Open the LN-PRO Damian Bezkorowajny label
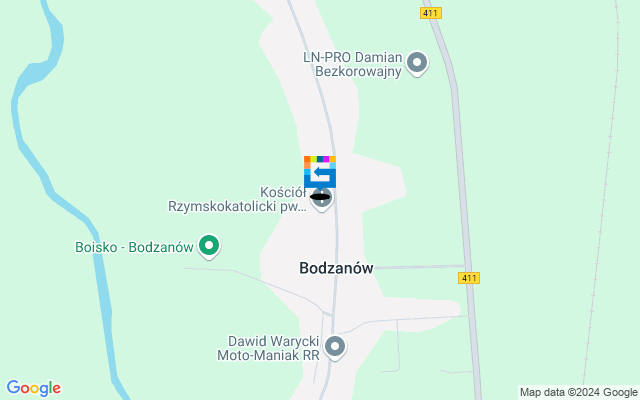640x400 pixels. [x=353, y=64]
